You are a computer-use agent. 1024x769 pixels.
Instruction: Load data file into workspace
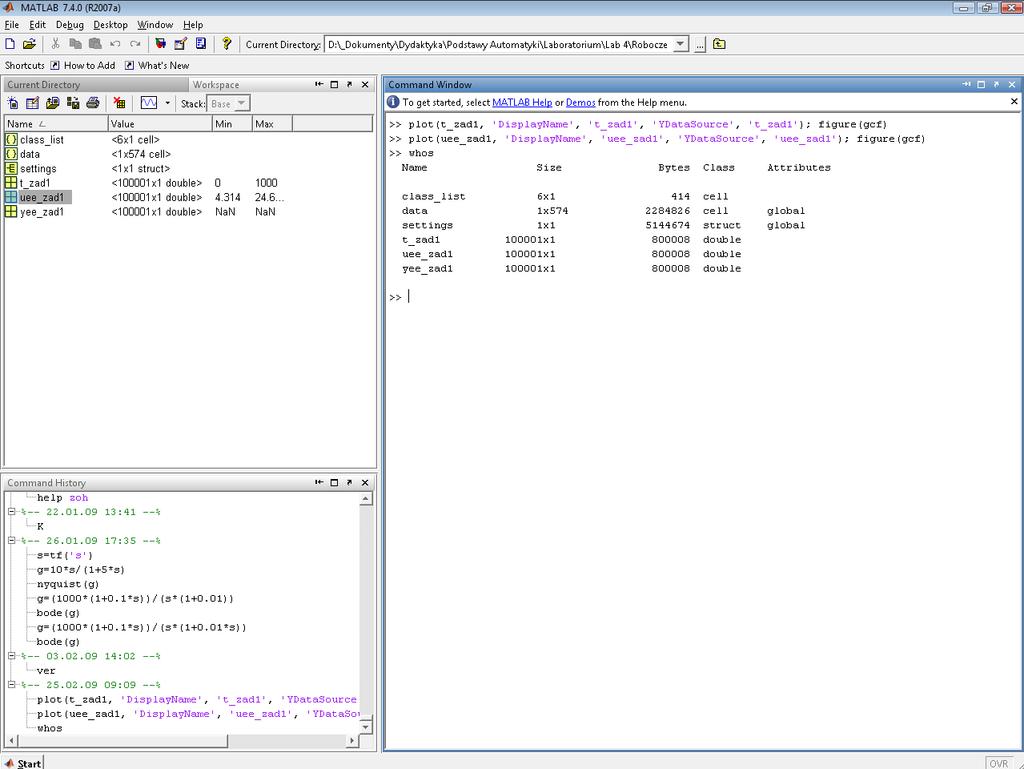click(x=53, y=103)
